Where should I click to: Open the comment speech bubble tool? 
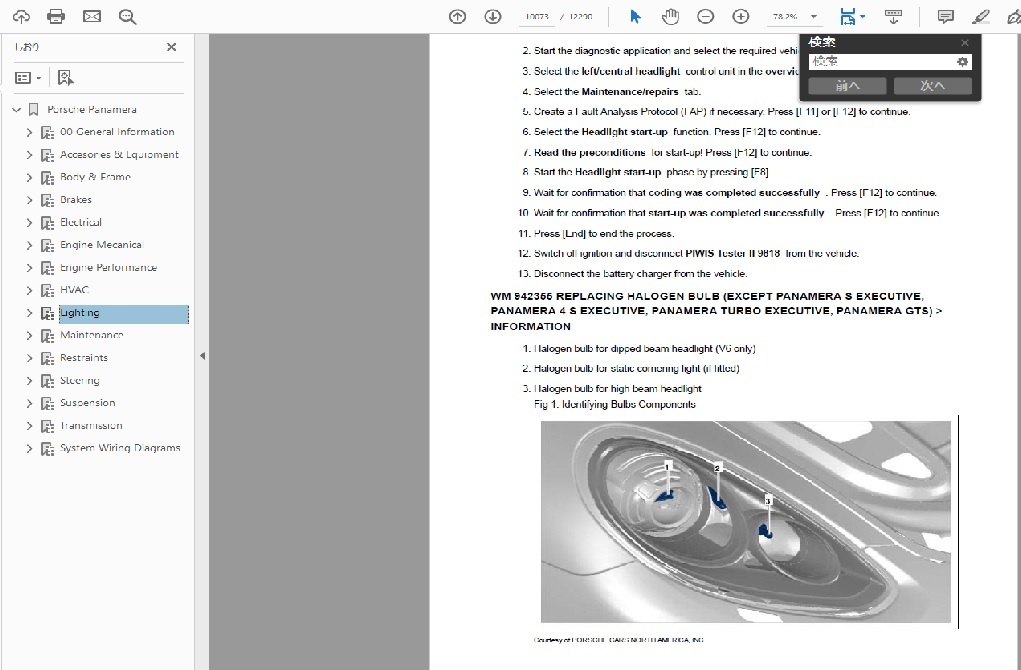pos(945,17)
